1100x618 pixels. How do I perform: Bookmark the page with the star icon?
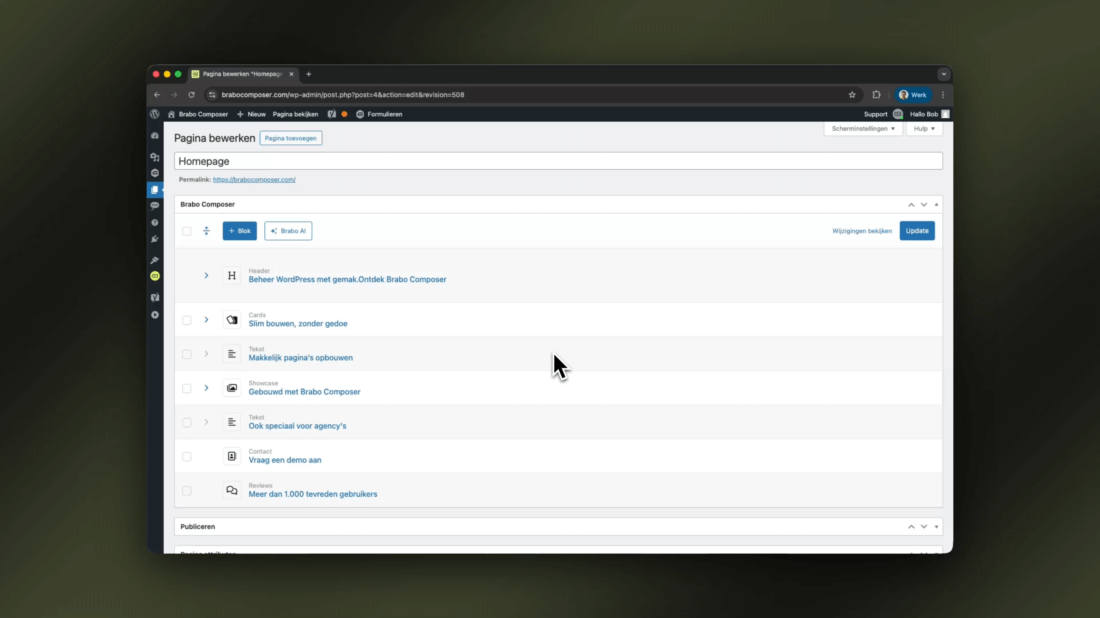852,95
